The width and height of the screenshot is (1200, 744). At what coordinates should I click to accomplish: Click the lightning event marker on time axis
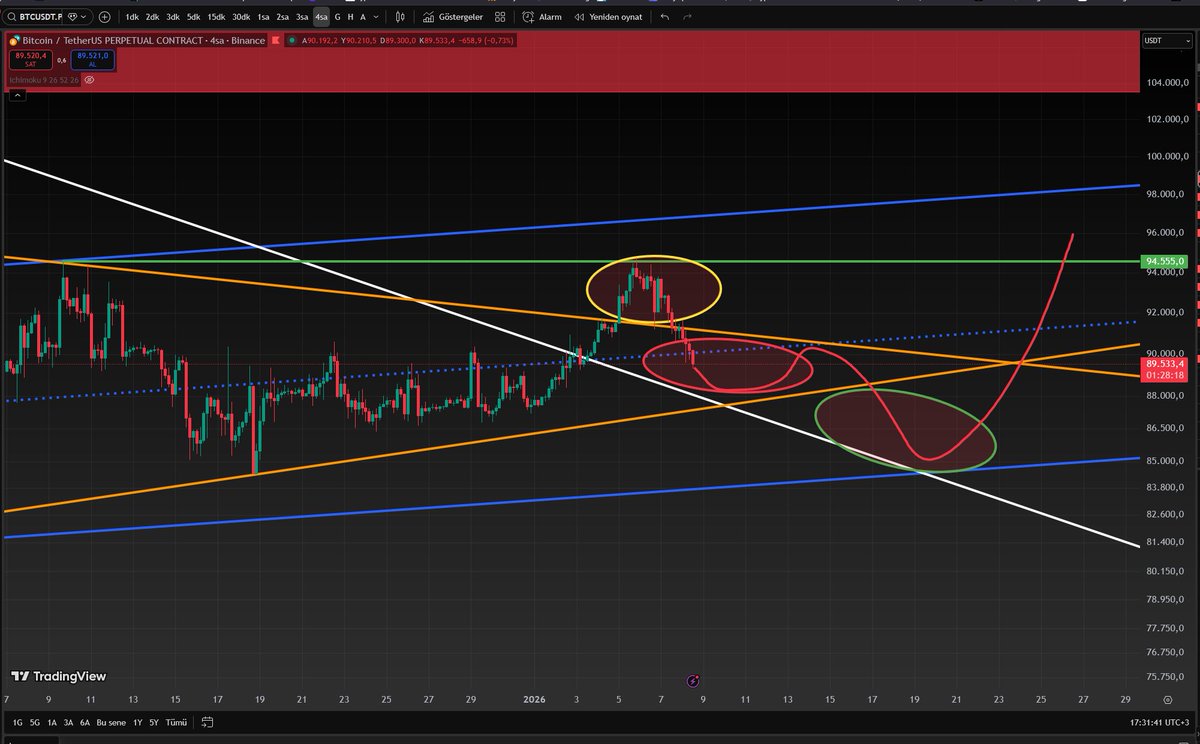[x=693, y=681]
